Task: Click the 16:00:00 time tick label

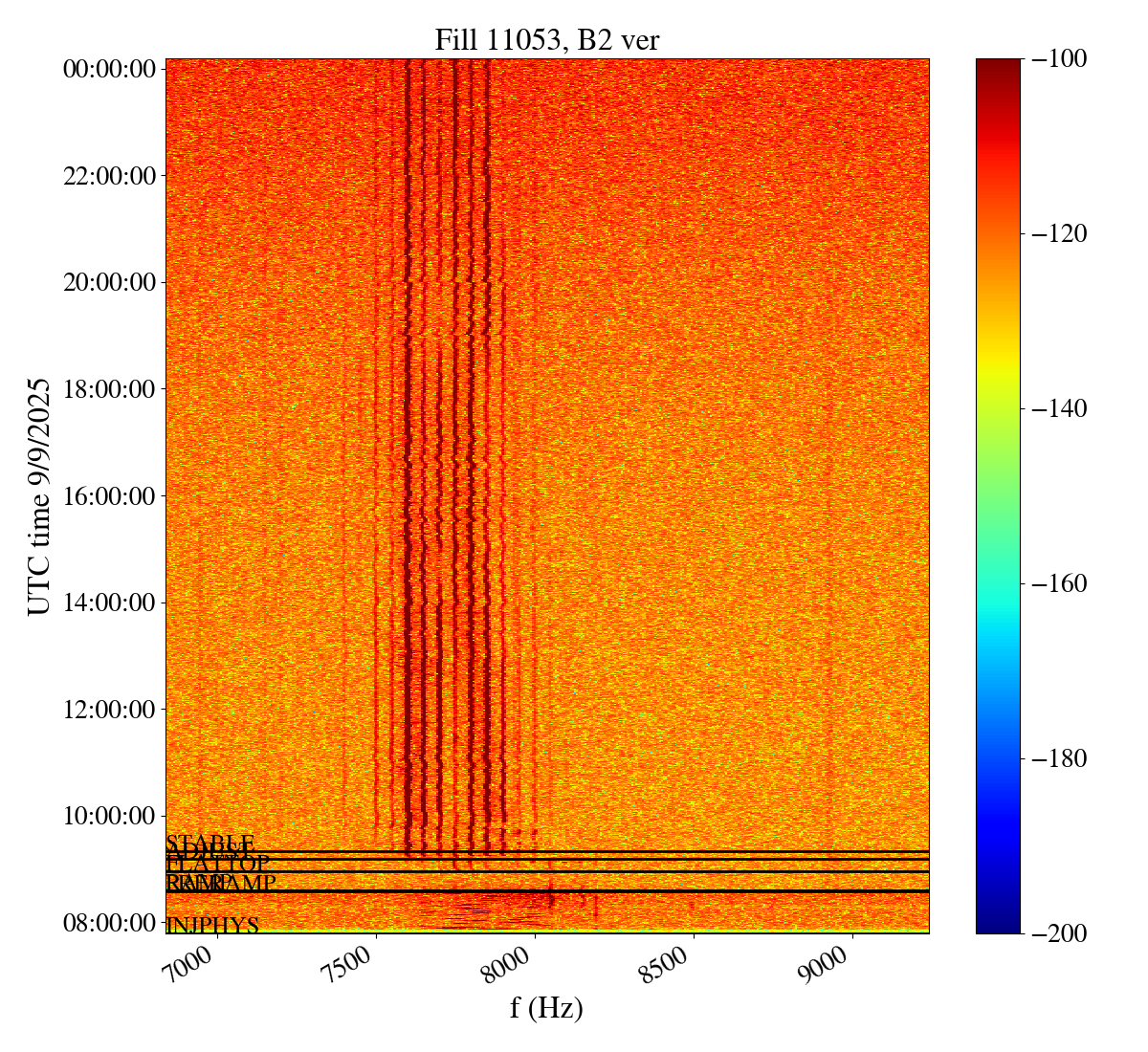Action: coord(109,496)
